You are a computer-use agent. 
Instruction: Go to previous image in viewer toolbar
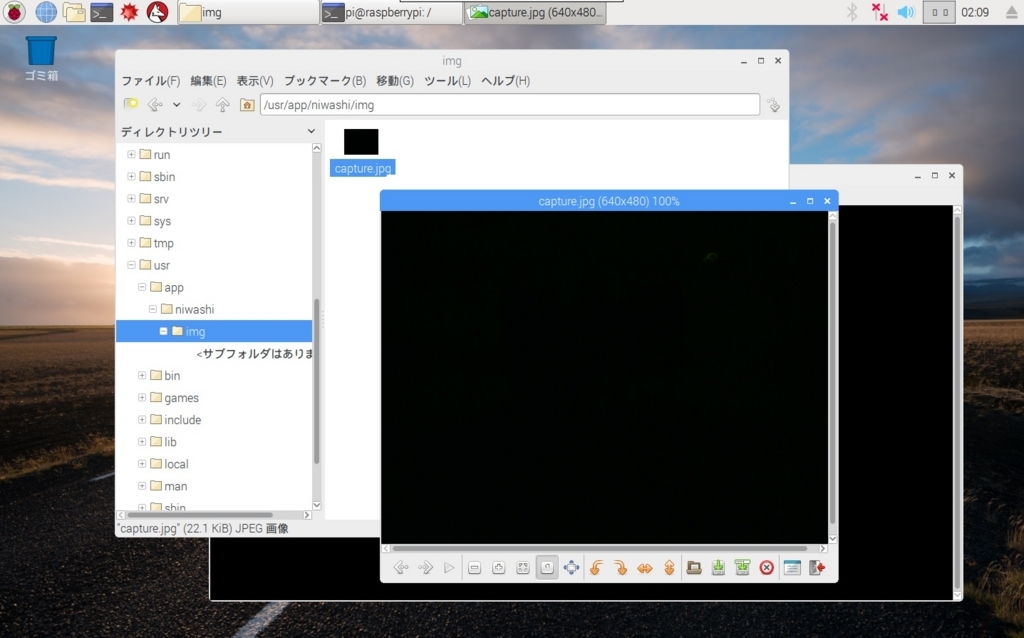[x=401, y=567]
